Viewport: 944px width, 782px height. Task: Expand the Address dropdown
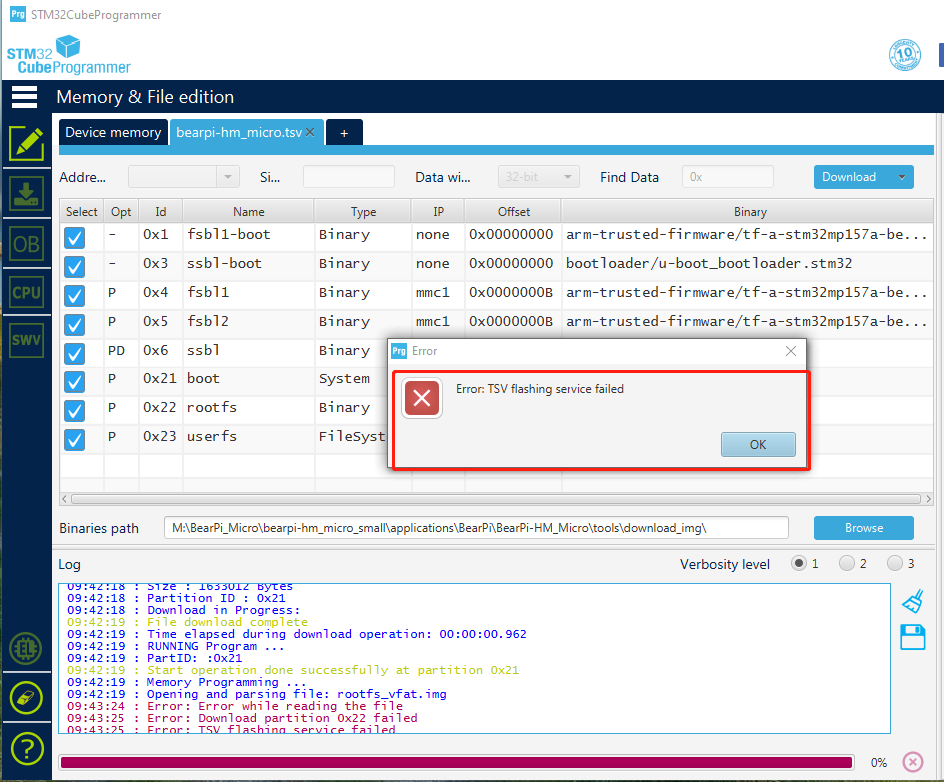[228, 177]
